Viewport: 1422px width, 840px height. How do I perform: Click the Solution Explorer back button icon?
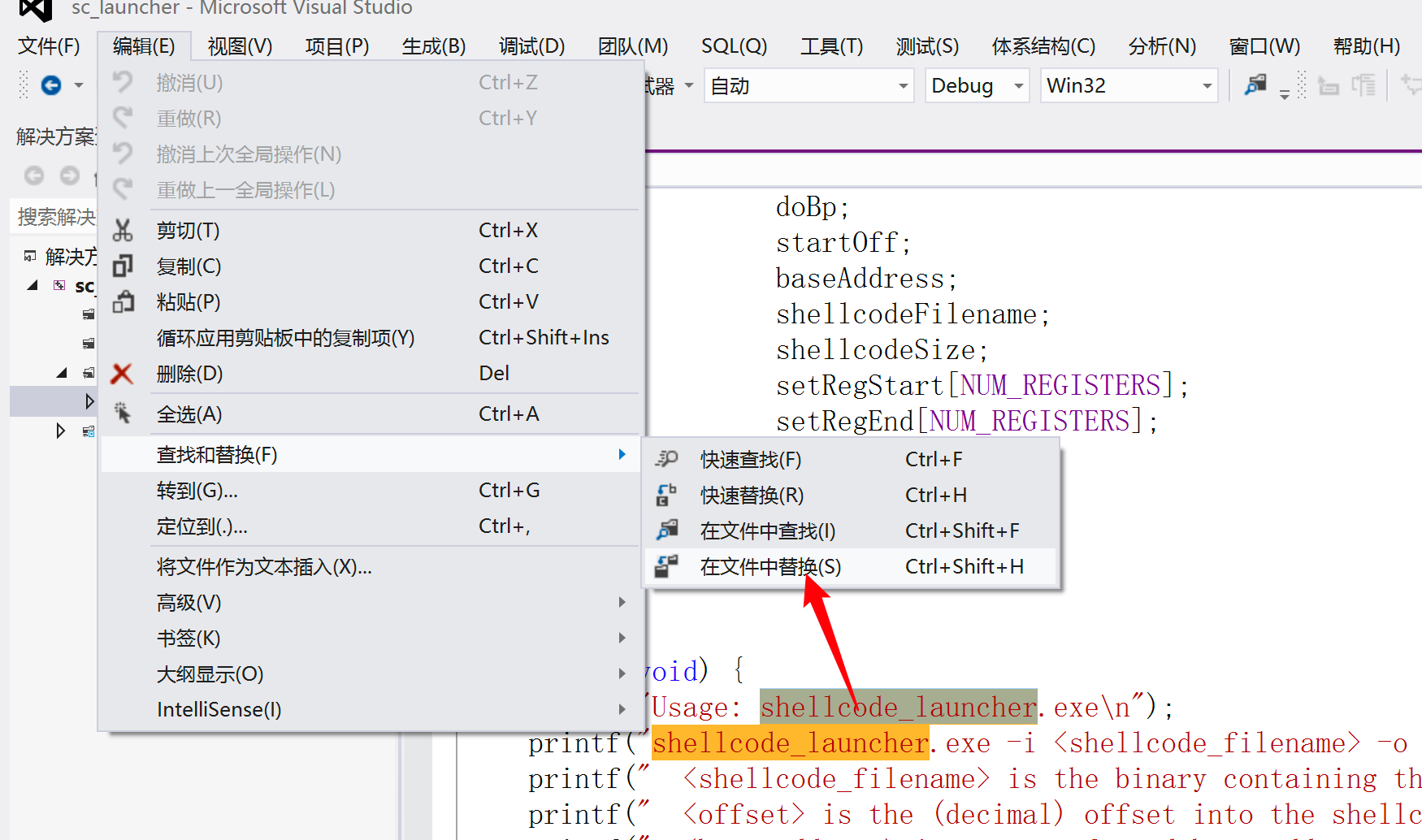[x=34, y=175]
